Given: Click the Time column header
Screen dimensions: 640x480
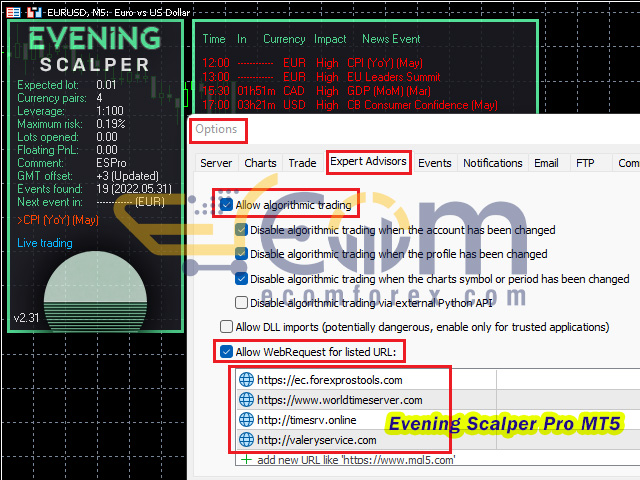Looking at the screenshot, I should [214, 39].
